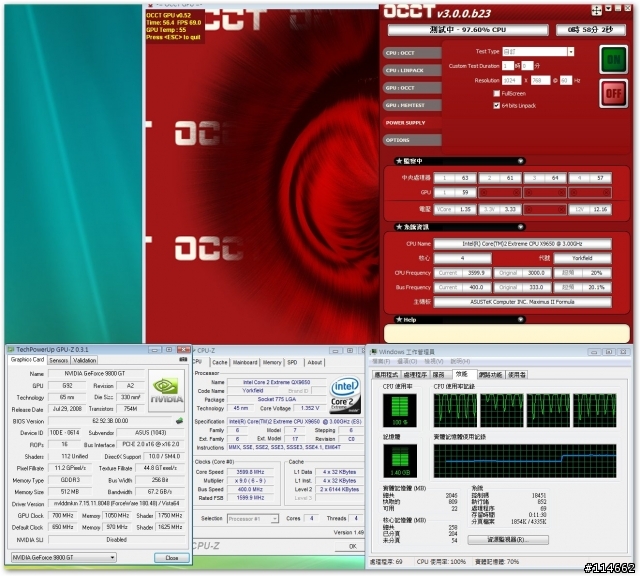640x576 pixels.
Task: Open the OPTIONS tab in OCCT
Action: point(413,140)
